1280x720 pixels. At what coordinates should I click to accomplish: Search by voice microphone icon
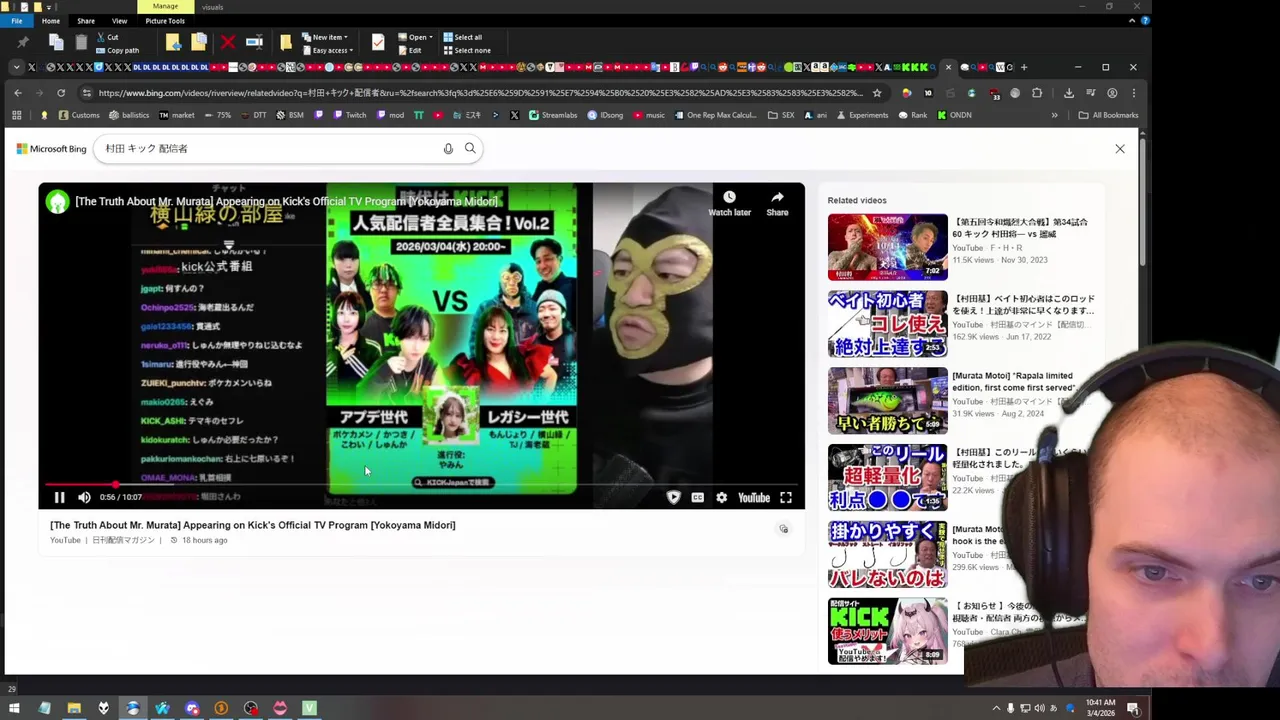(448, 148)
